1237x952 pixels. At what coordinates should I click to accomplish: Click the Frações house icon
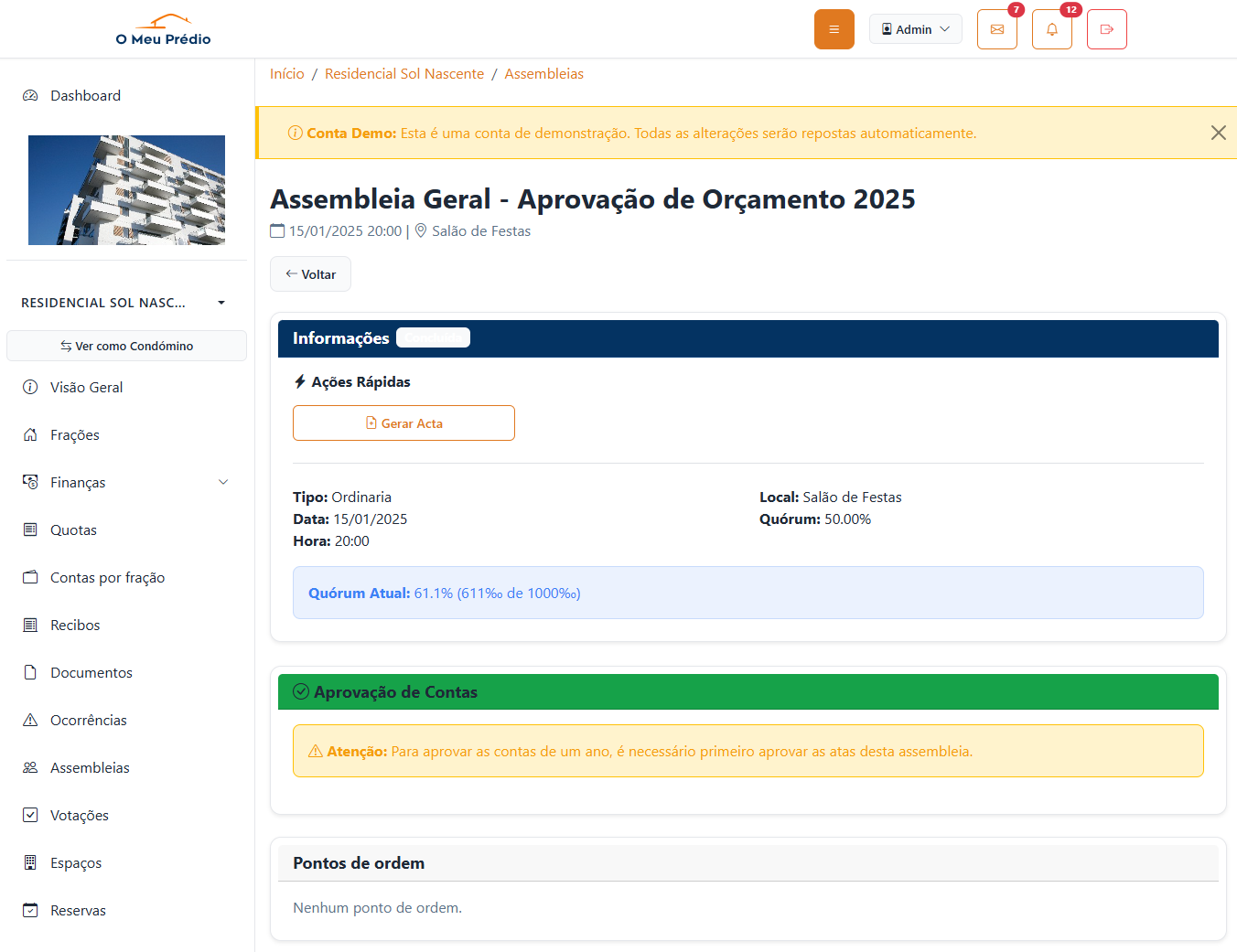pos(30,434)
